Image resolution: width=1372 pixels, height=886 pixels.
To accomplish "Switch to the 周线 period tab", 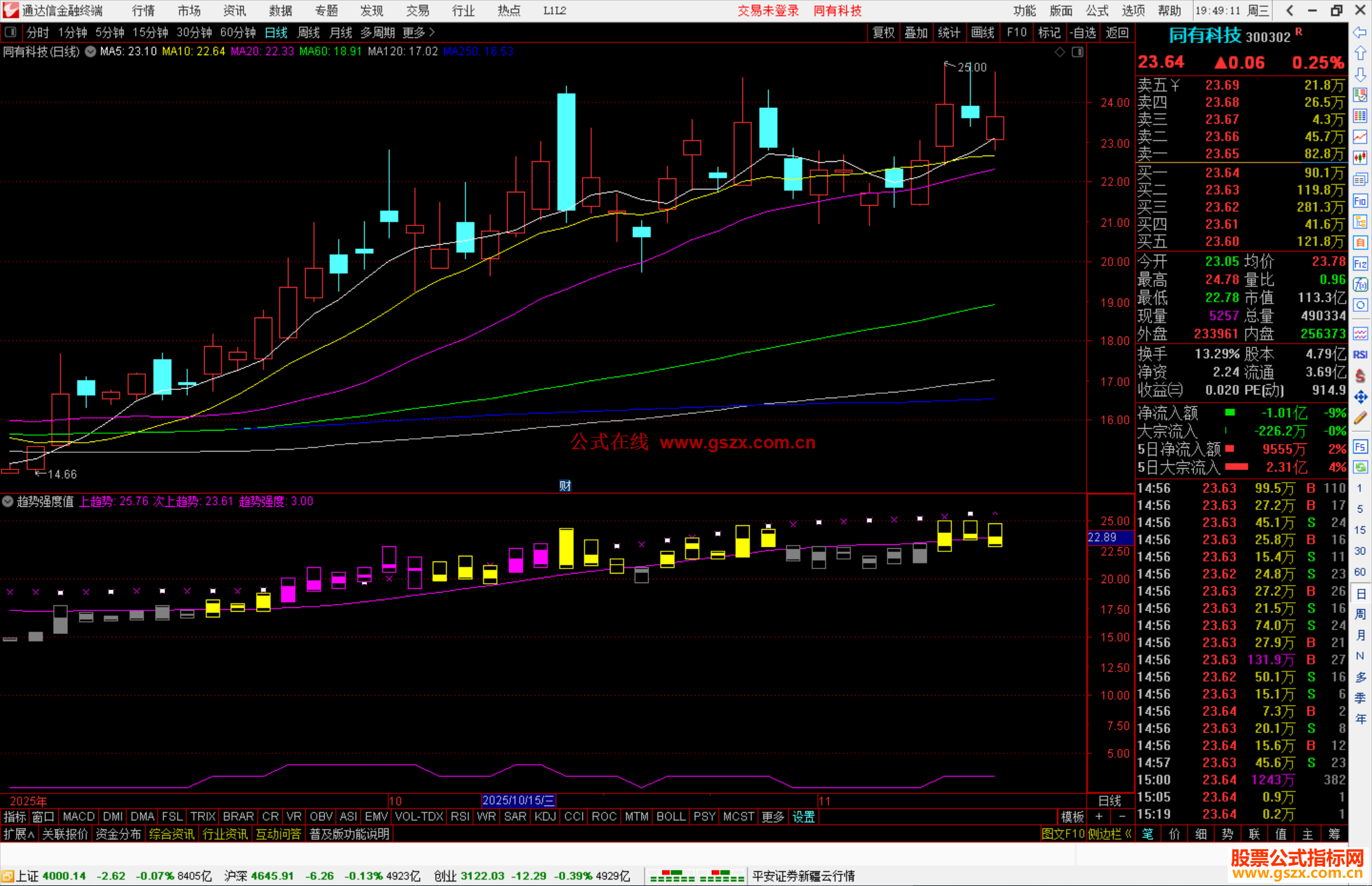I will (309, 32).
